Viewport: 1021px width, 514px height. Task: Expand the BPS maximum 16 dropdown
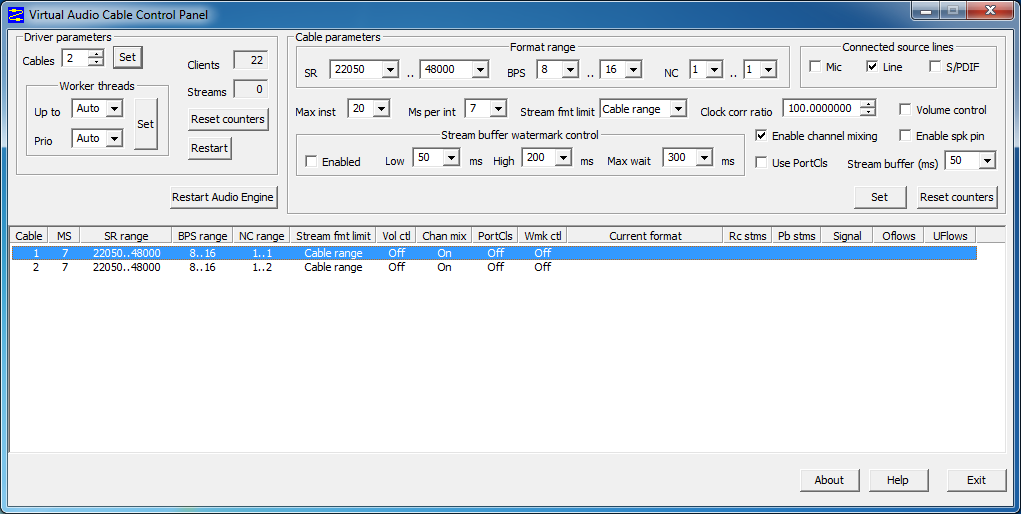tap(633, 69)
